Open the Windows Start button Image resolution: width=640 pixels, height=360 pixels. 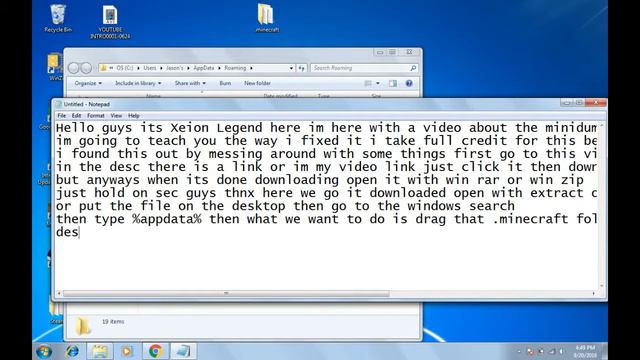click(x=44, y=351)
